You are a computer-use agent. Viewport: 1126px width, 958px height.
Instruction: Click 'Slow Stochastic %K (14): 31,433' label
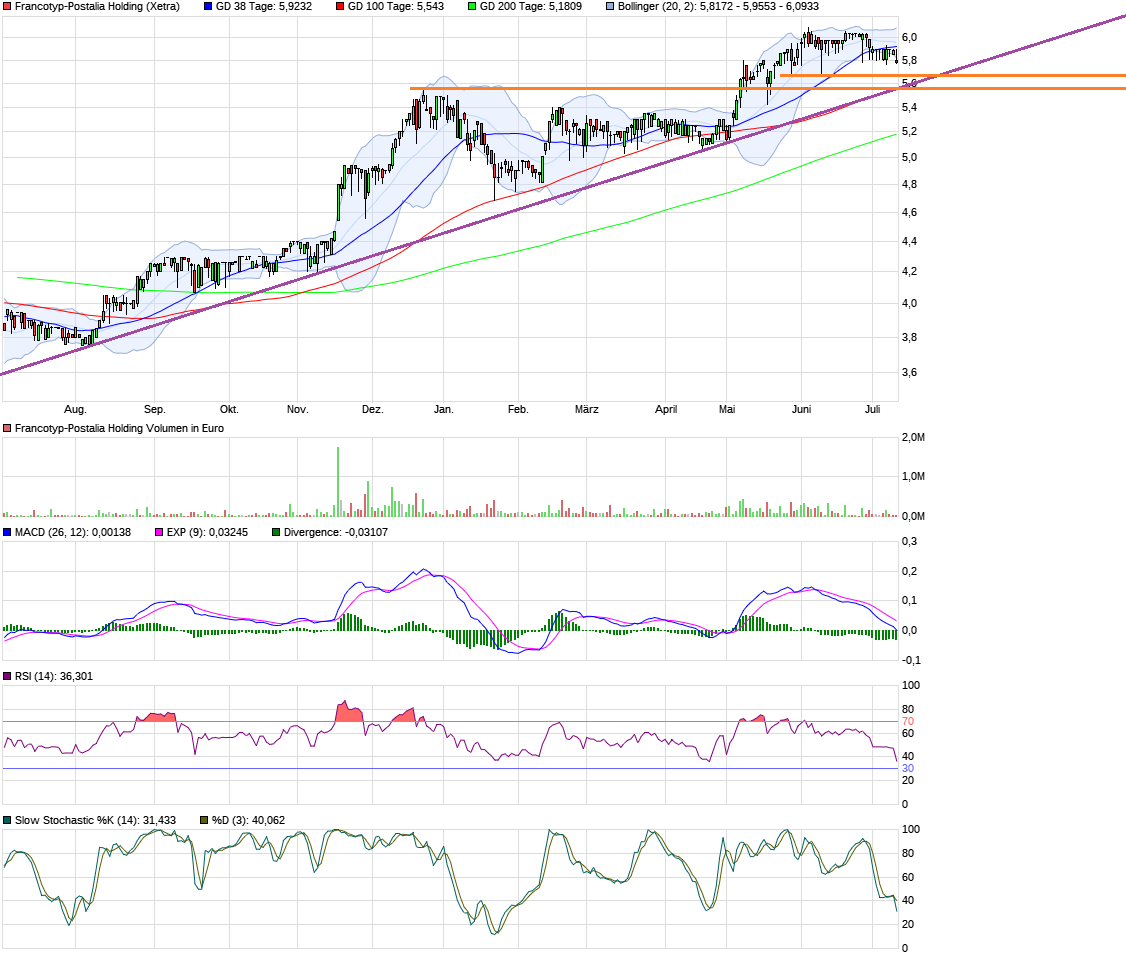(96, 820)
